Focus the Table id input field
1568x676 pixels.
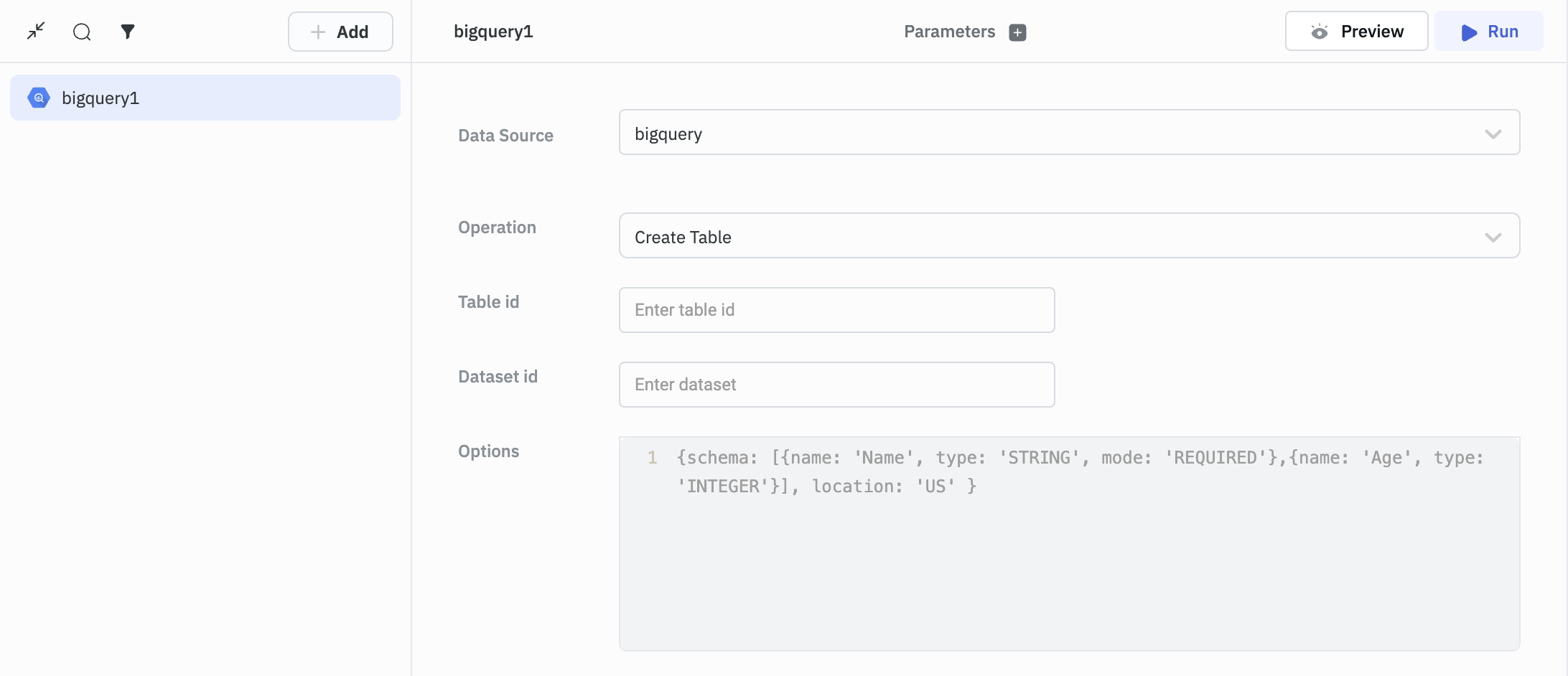point(836,310)
